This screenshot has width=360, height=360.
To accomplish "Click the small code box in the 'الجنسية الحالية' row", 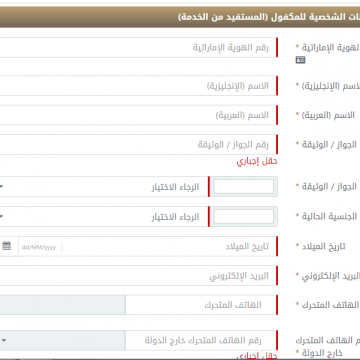I will [244, 217].
